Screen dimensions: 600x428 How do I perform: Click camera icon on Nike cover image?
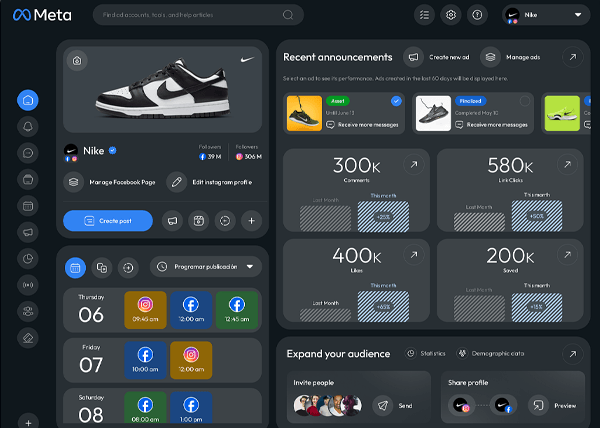click(x=77, y=60)
